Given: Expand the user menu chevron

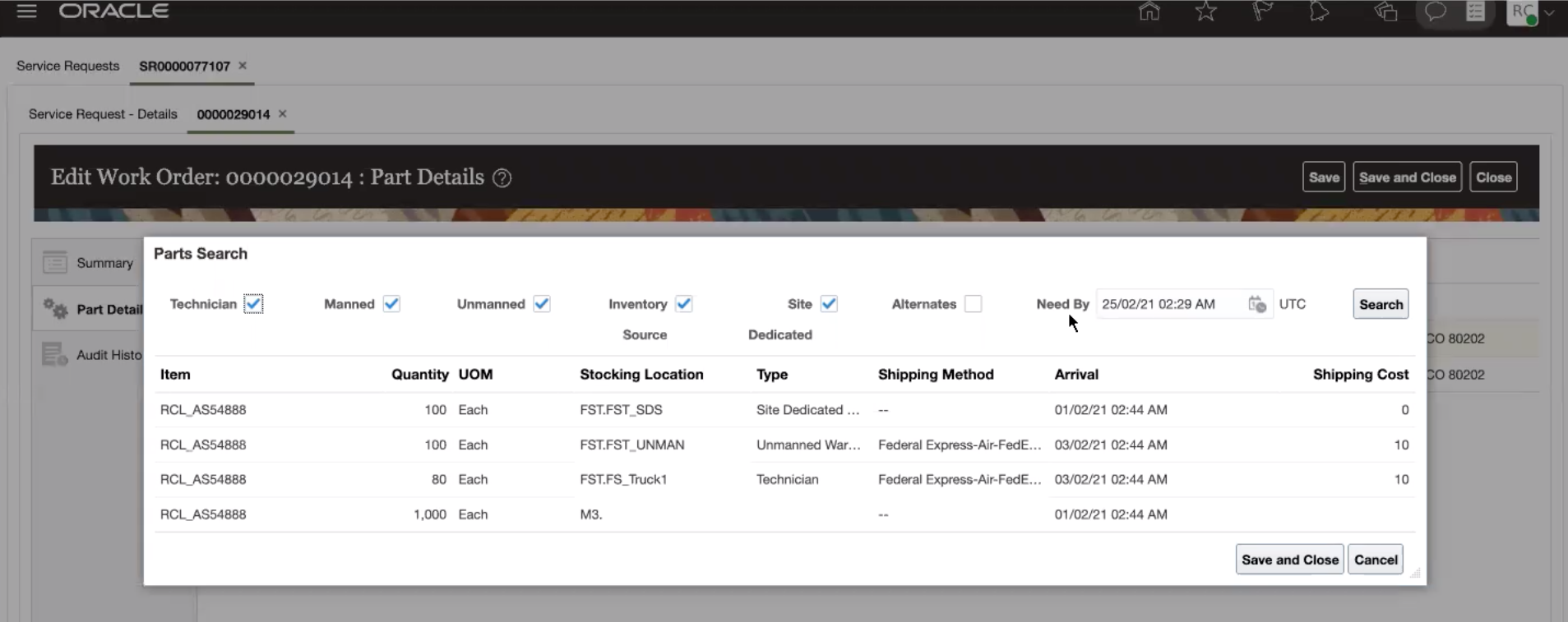Looking at the screenshot, I should pos(1549,12).
